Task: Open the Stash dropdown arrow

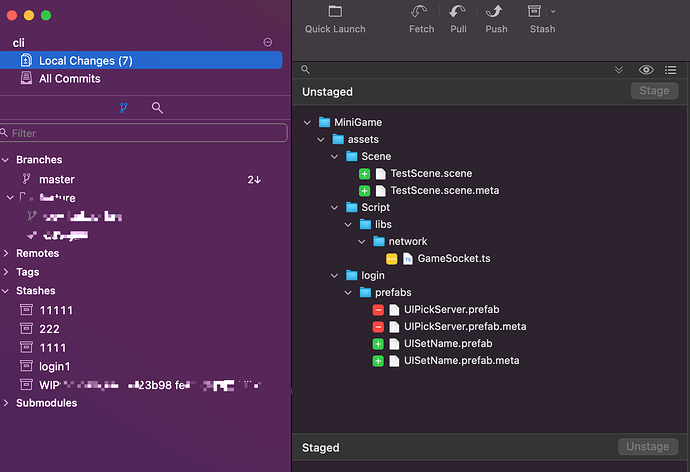Action: click(x=553, y=11)
